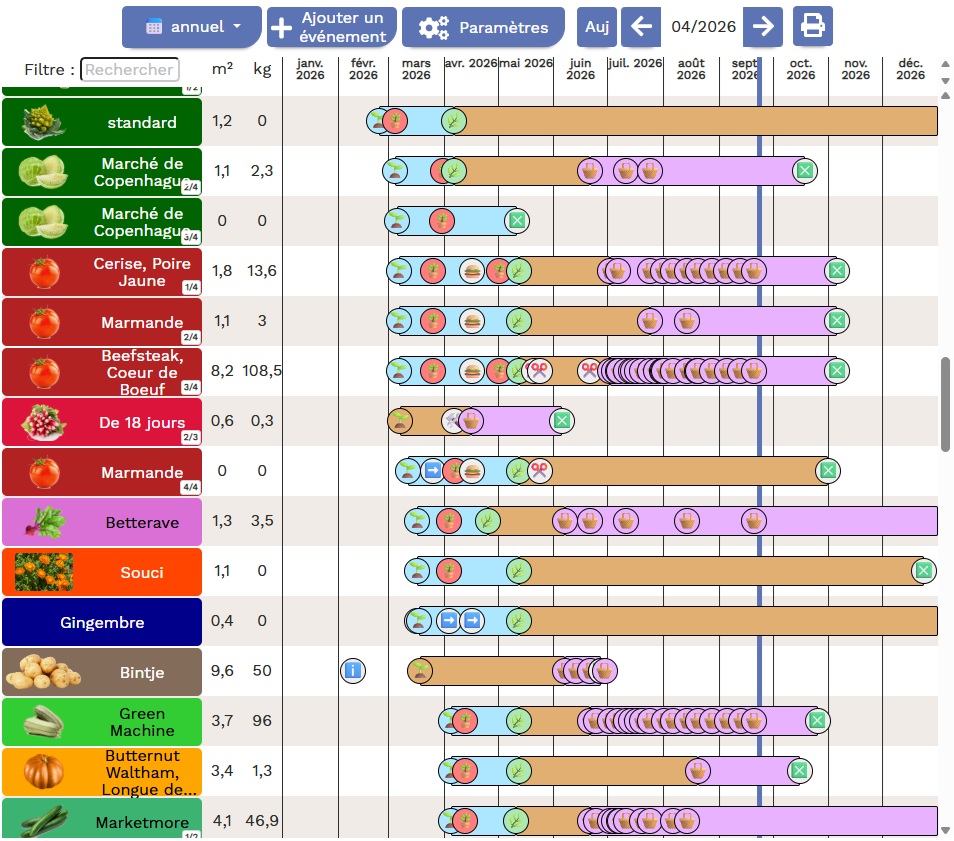Click end-of-crop icon on Green Machine row
Screen dimensions: 954x841
pos(817,721)
